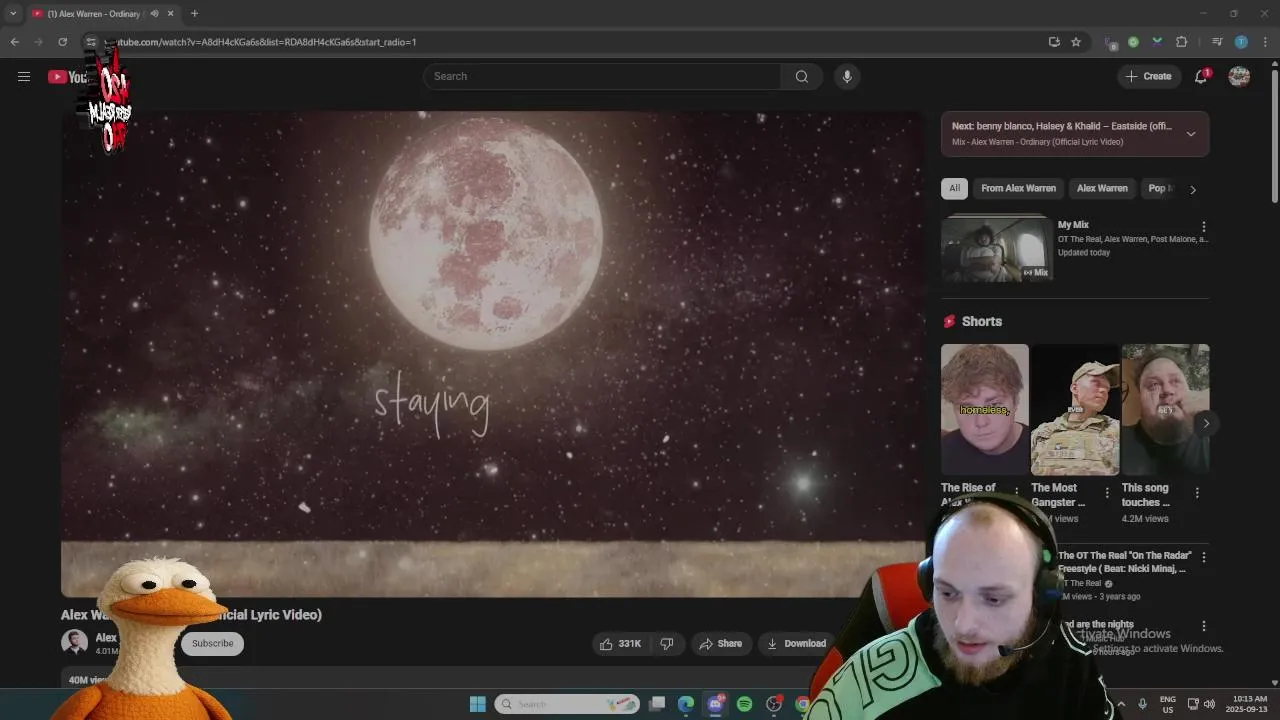1280x720 pixels.
Task: Open the tab search dropdown
Action: pyautogui.click(x=13, y=14)
